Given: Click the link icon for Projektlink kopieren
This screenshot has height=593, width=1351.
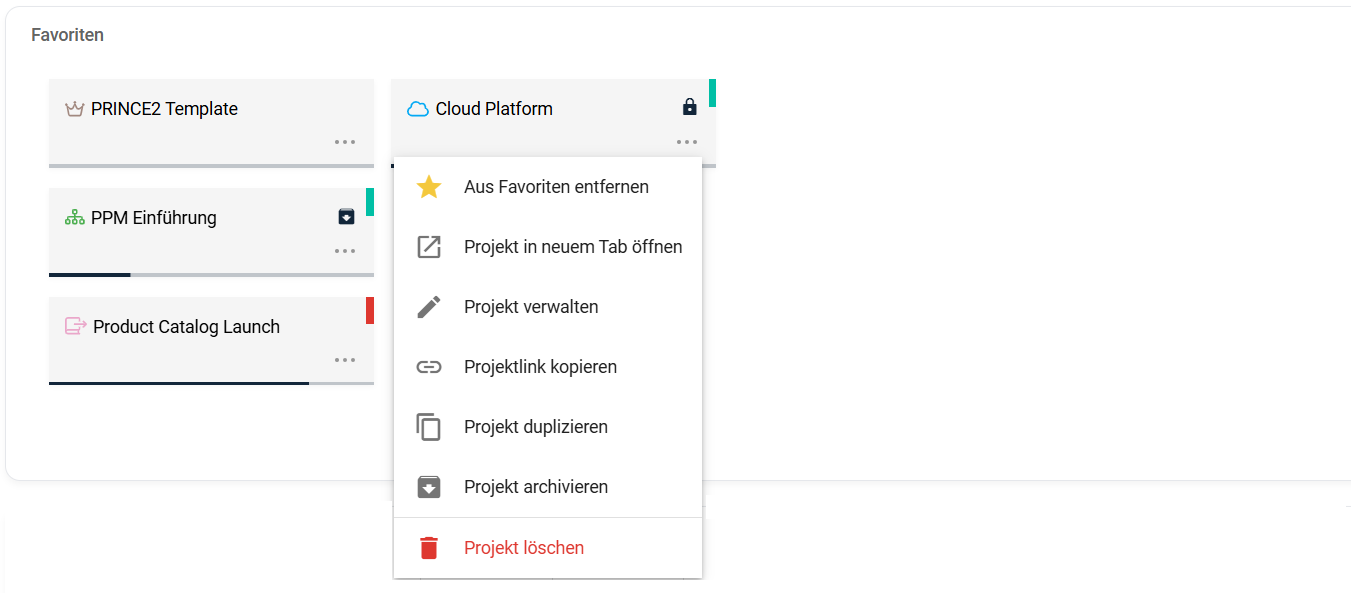Looking at the screenshot, I should point(429,367).
